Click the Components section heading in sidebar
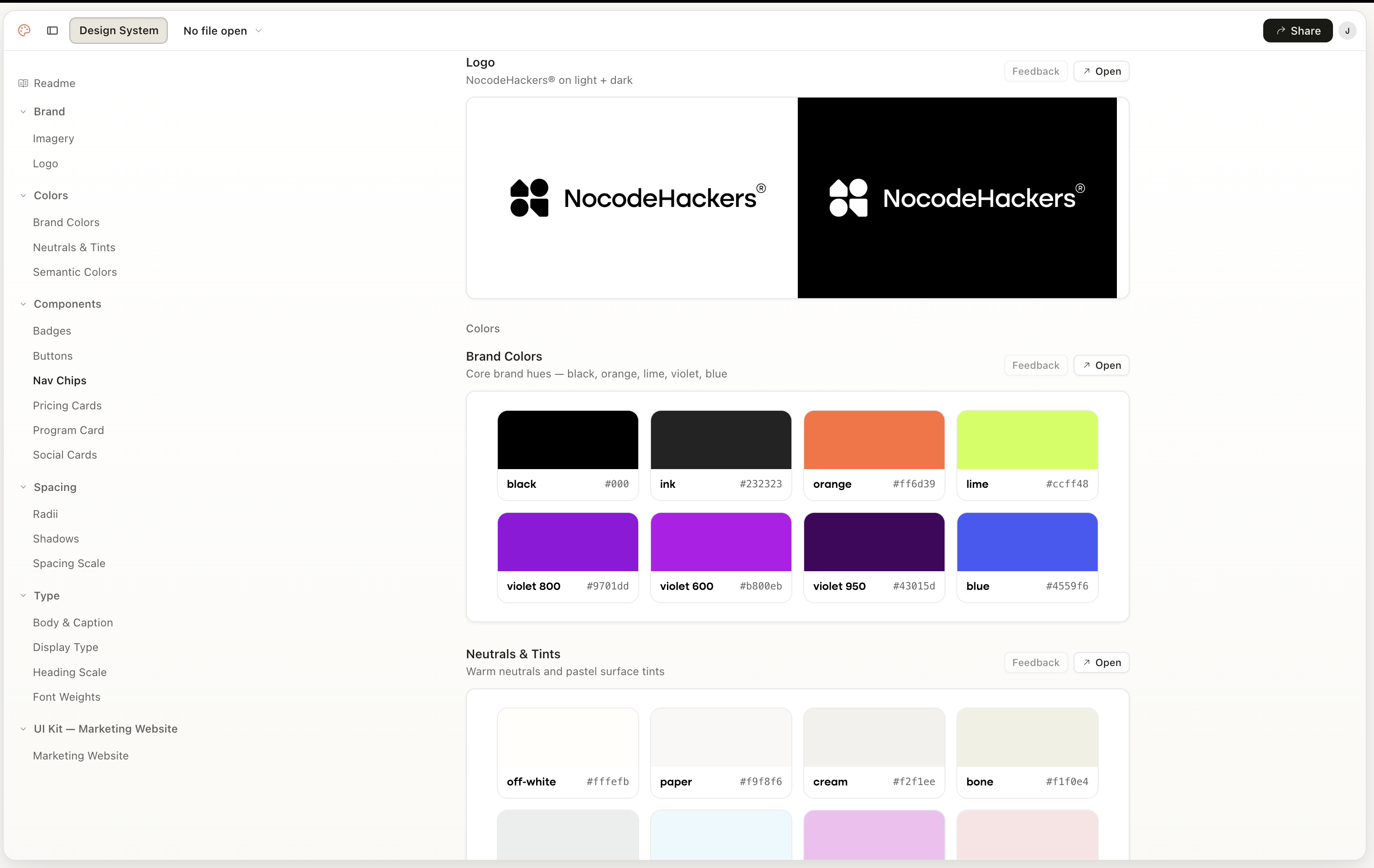The height and width of the screenshot is (868, 1374). [67, 304]
